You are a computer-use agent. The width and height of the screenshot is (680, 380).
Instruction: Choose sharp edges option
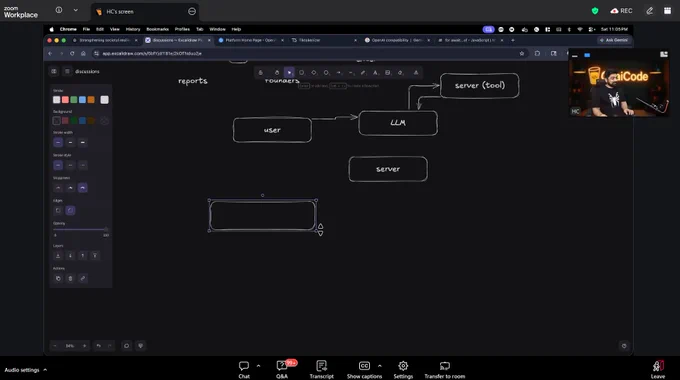(x=58, y=210)
